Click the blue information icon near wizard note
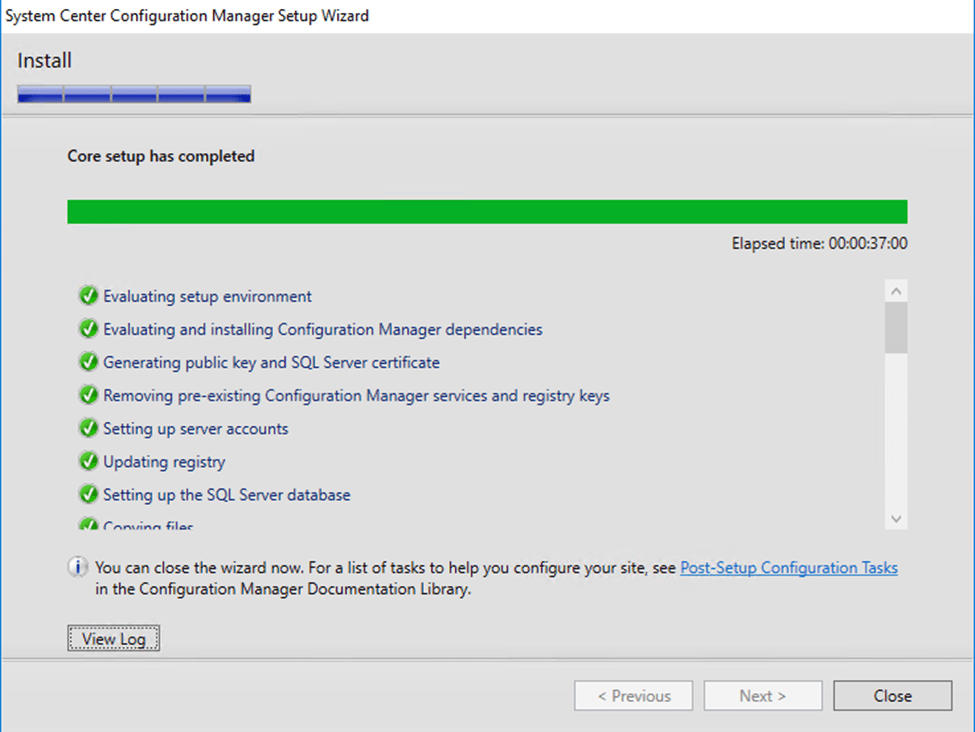The height and width of the screenshot is (732, 975). click(78, 568)
